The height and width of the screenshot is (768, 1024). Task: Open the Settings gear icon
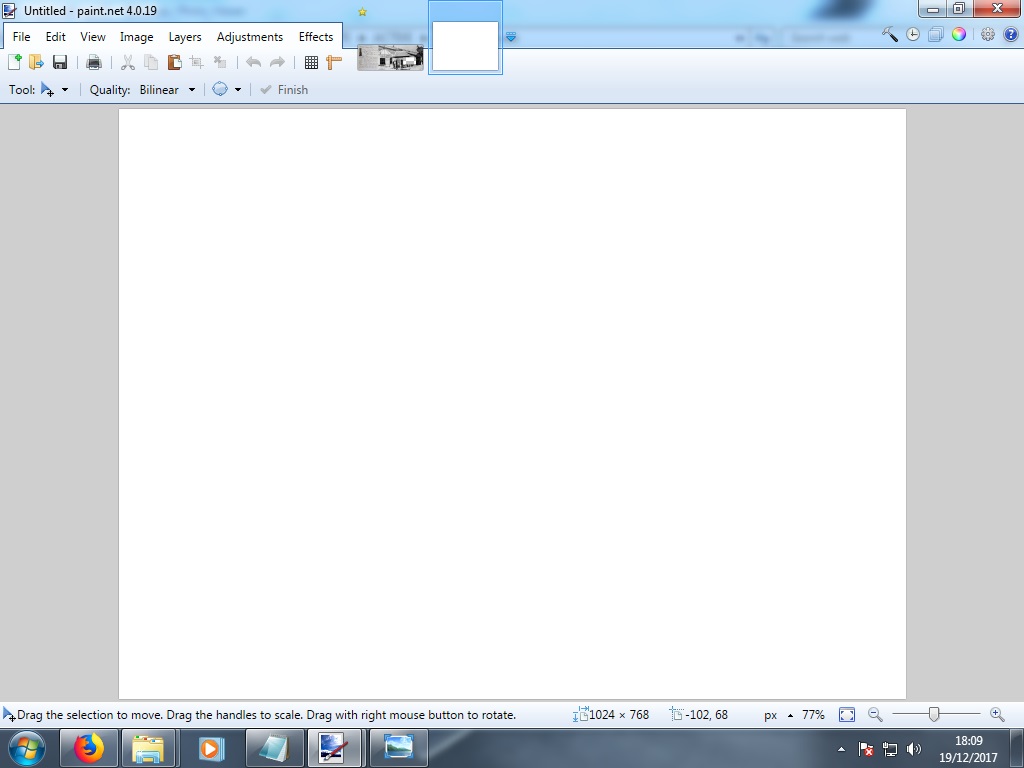pos(987,35)
